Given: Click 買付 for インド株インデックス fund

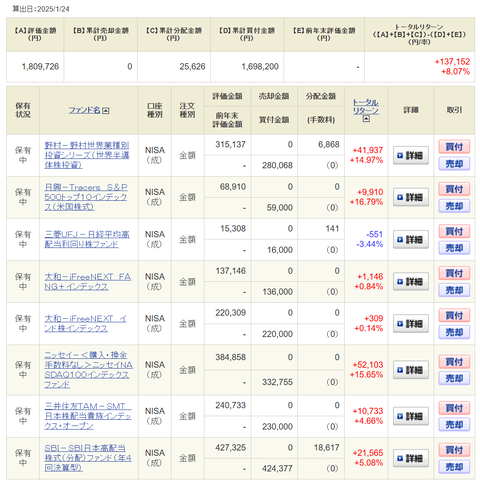Looking at the screenshot, I should 454,315.
